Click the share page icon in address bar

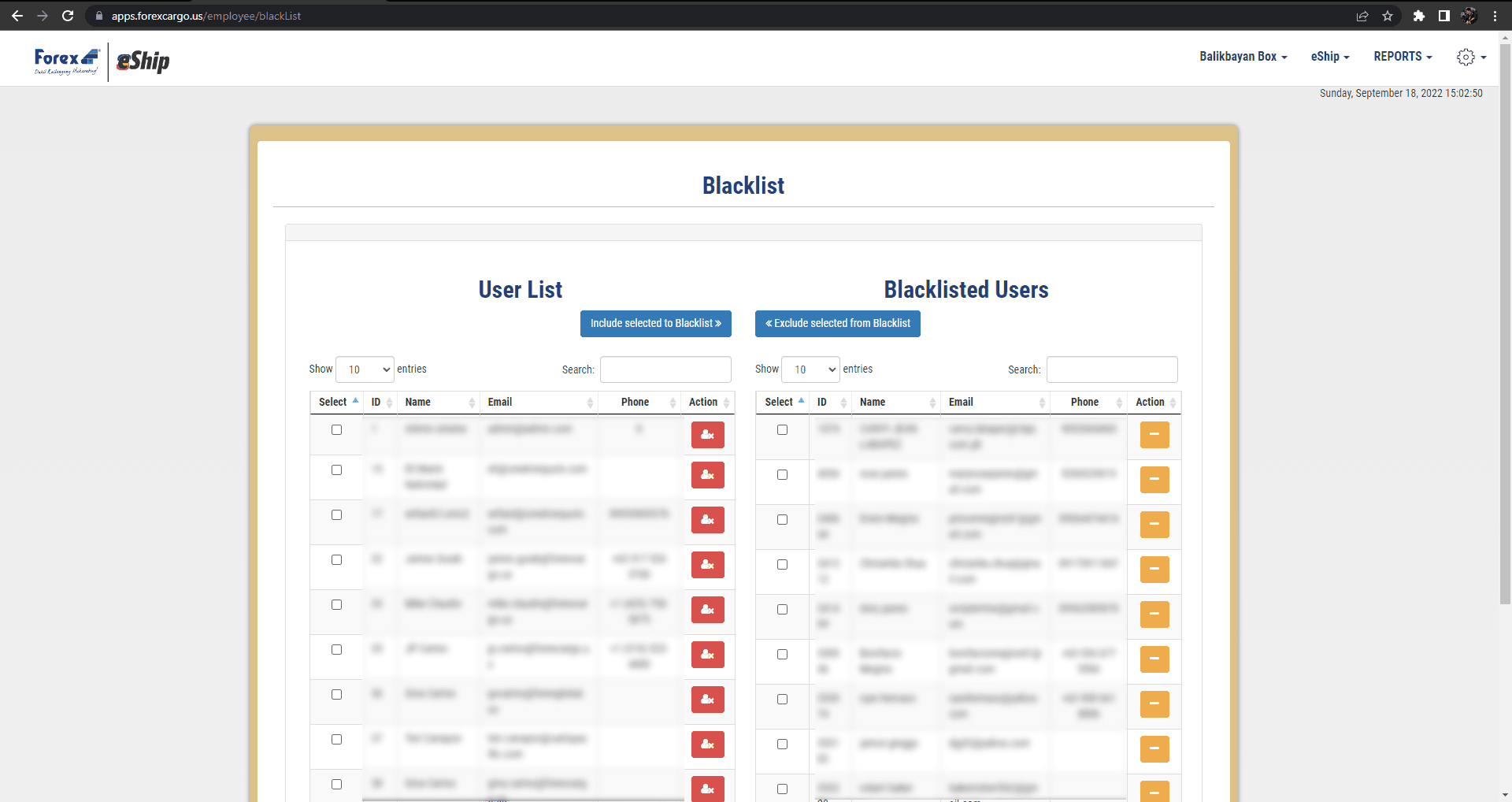point(1362,16)
